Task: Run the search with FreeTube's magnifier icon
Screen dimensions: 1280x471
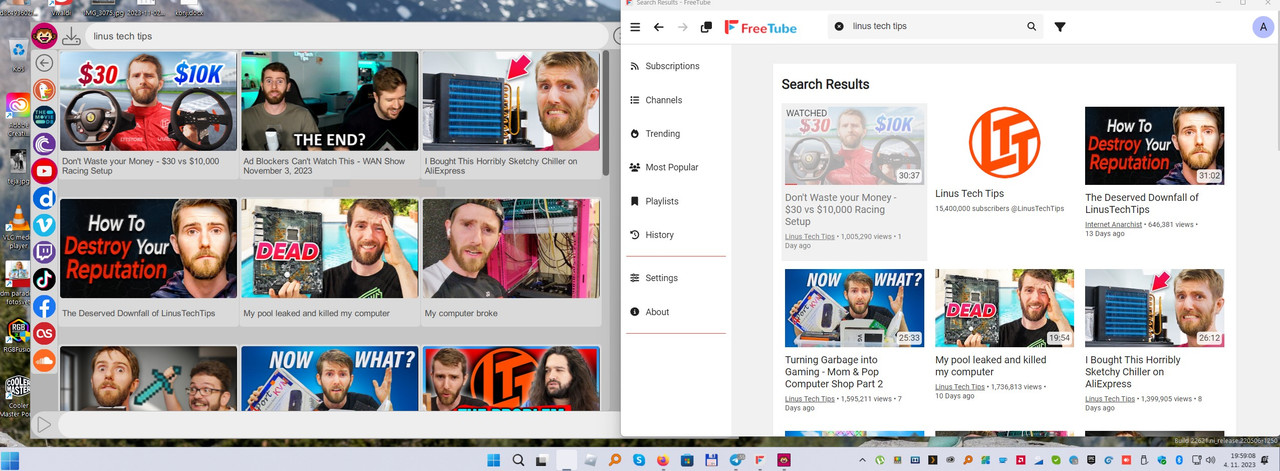Action: tap(1032, 27)
